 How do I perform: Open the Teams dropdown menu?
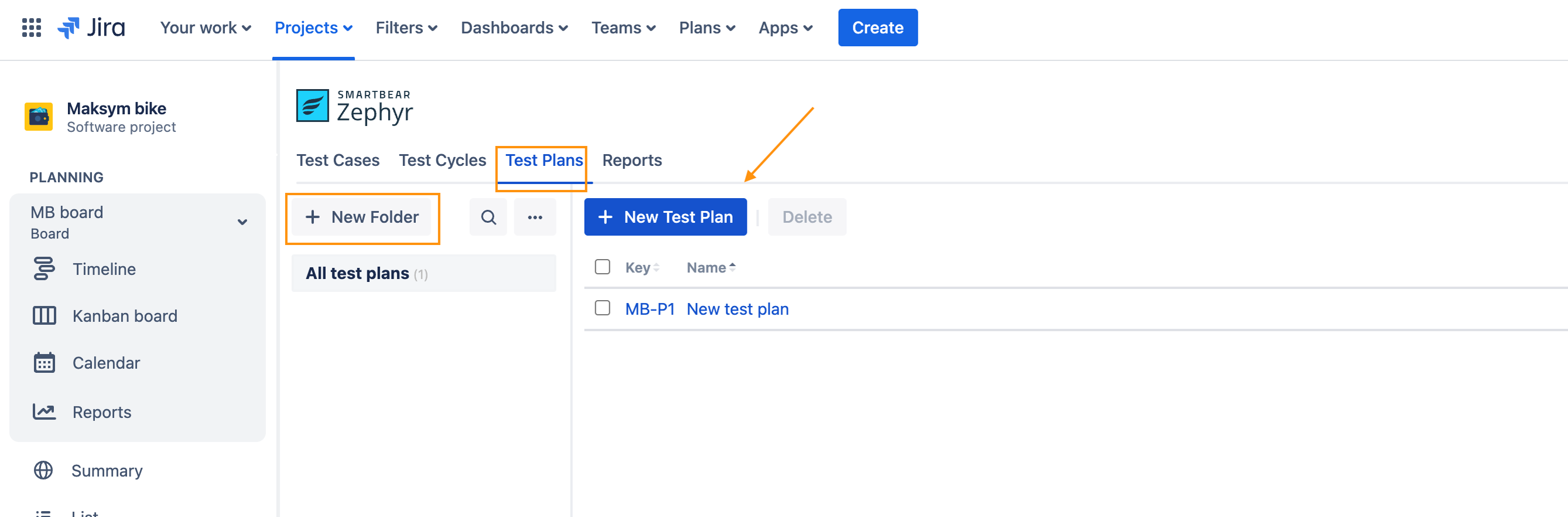pyautogui.click(x=623, y=28)
